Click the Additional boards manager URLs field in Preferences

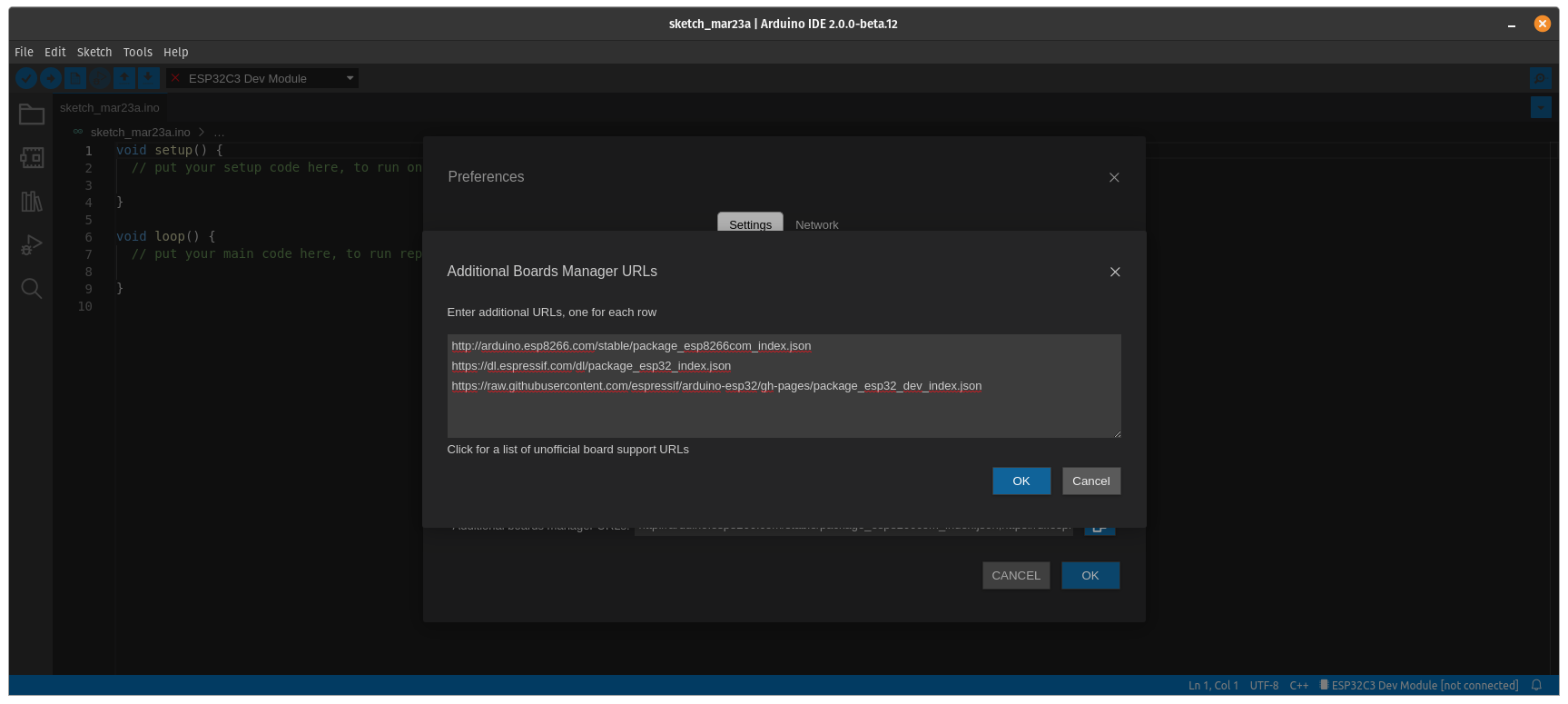tap(853, 530)
